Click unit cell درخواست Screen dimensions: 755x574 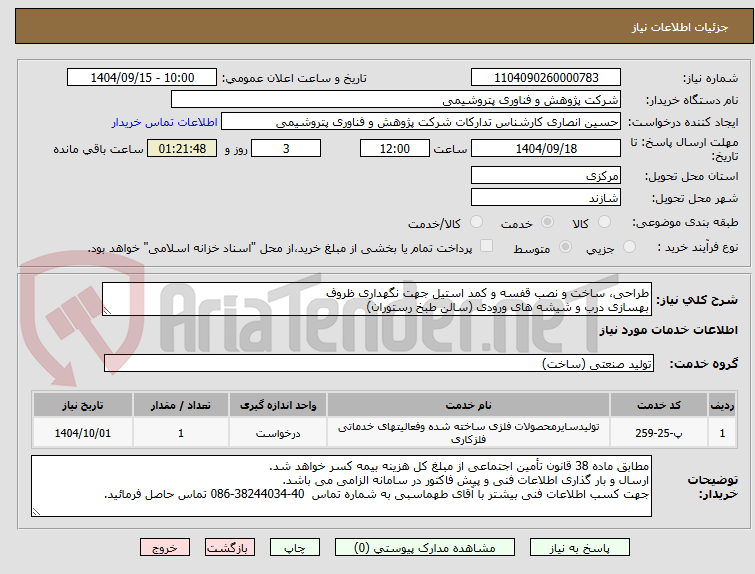[278, 433]
